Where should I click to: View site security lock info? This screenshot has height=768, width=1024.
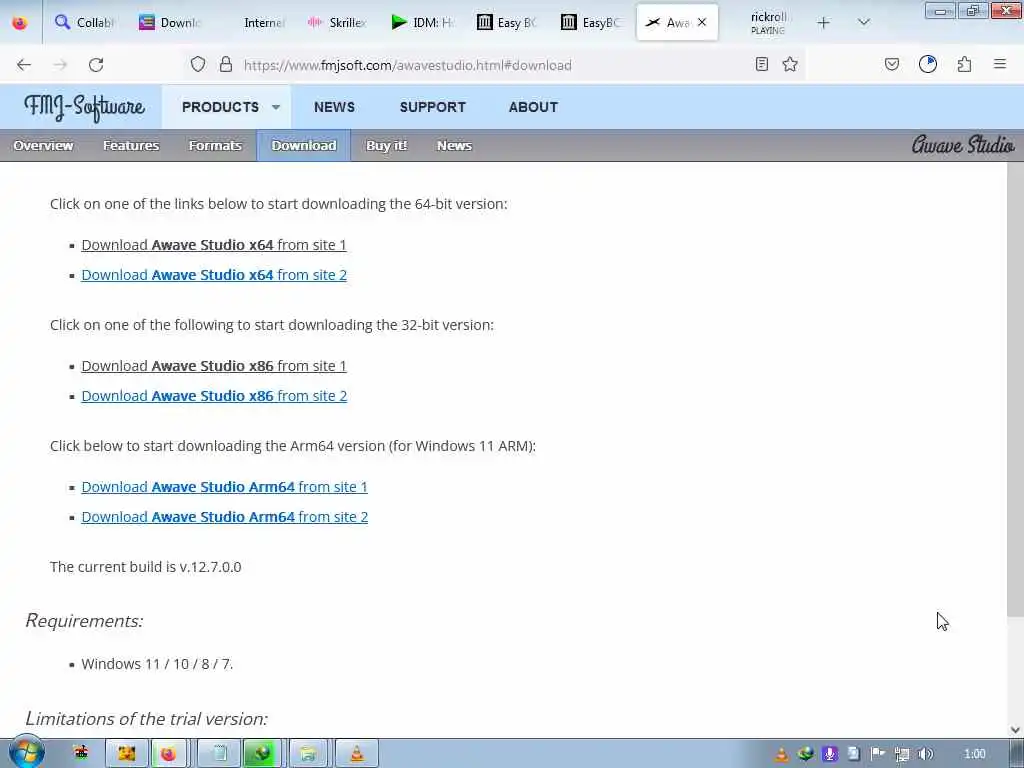pos(226,64)
